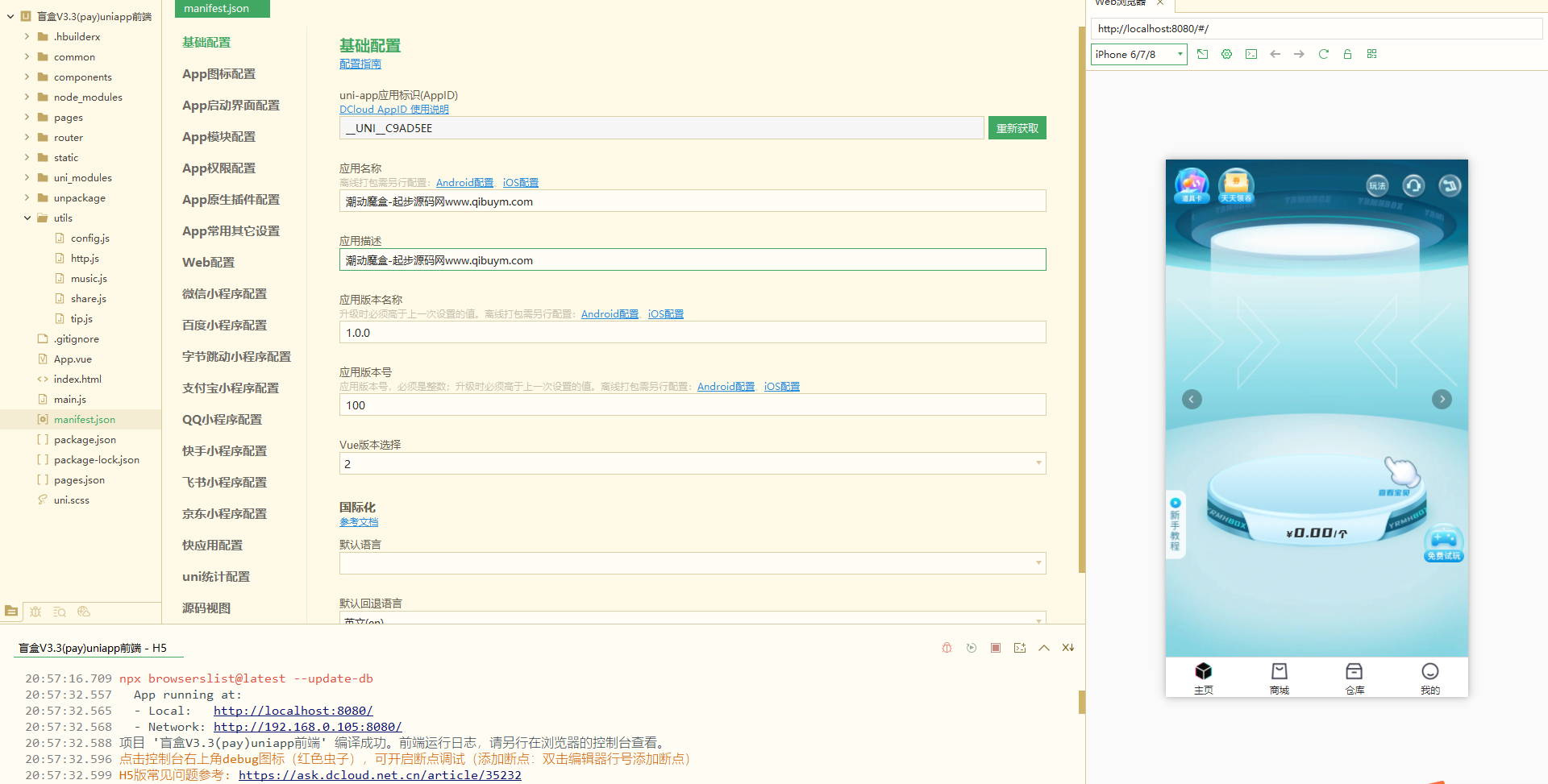Click the 应用名称 input field

click(x=693, y=201)
